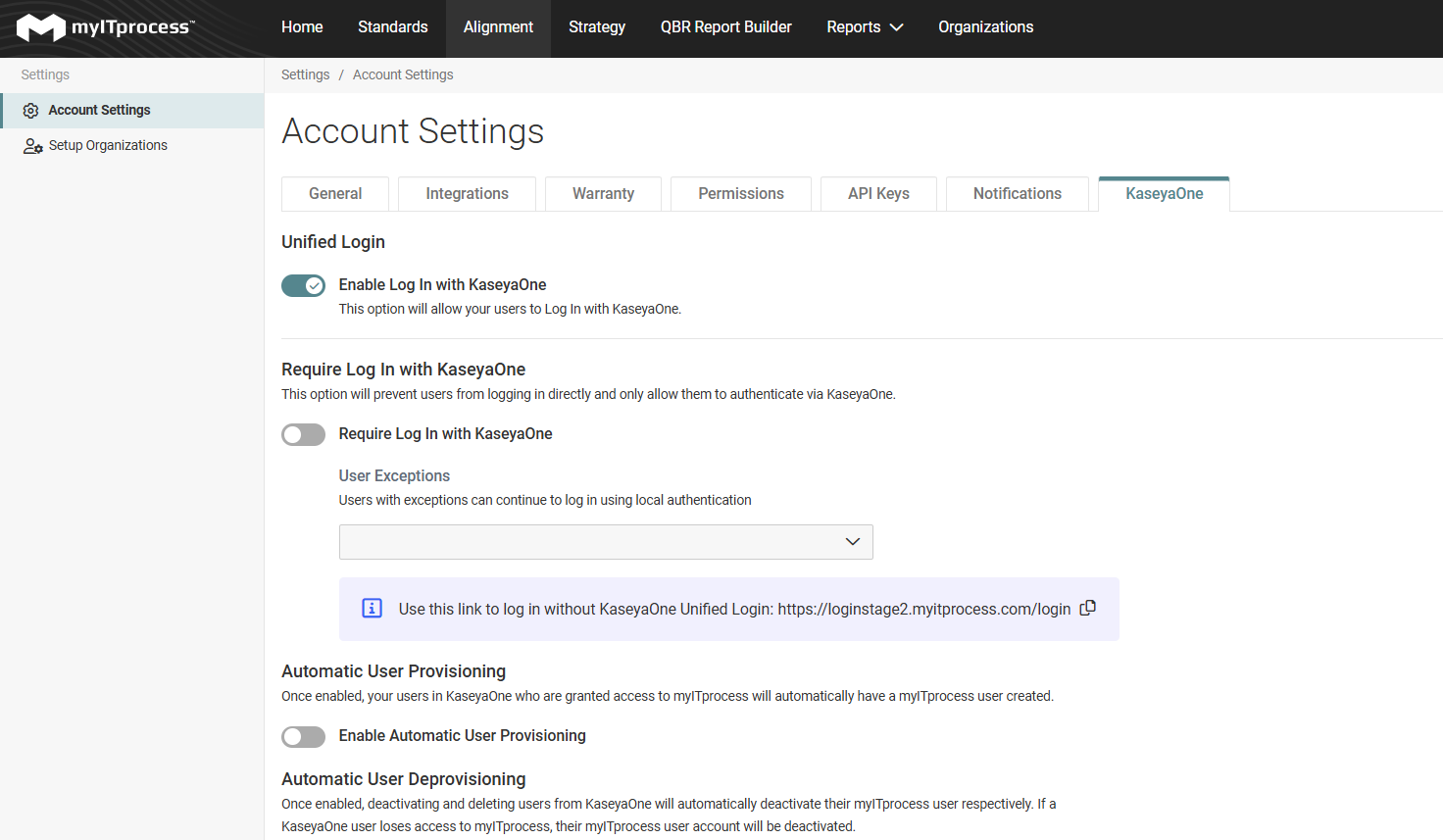Click Automatic User Deprovisioning heading

(404, 779)
